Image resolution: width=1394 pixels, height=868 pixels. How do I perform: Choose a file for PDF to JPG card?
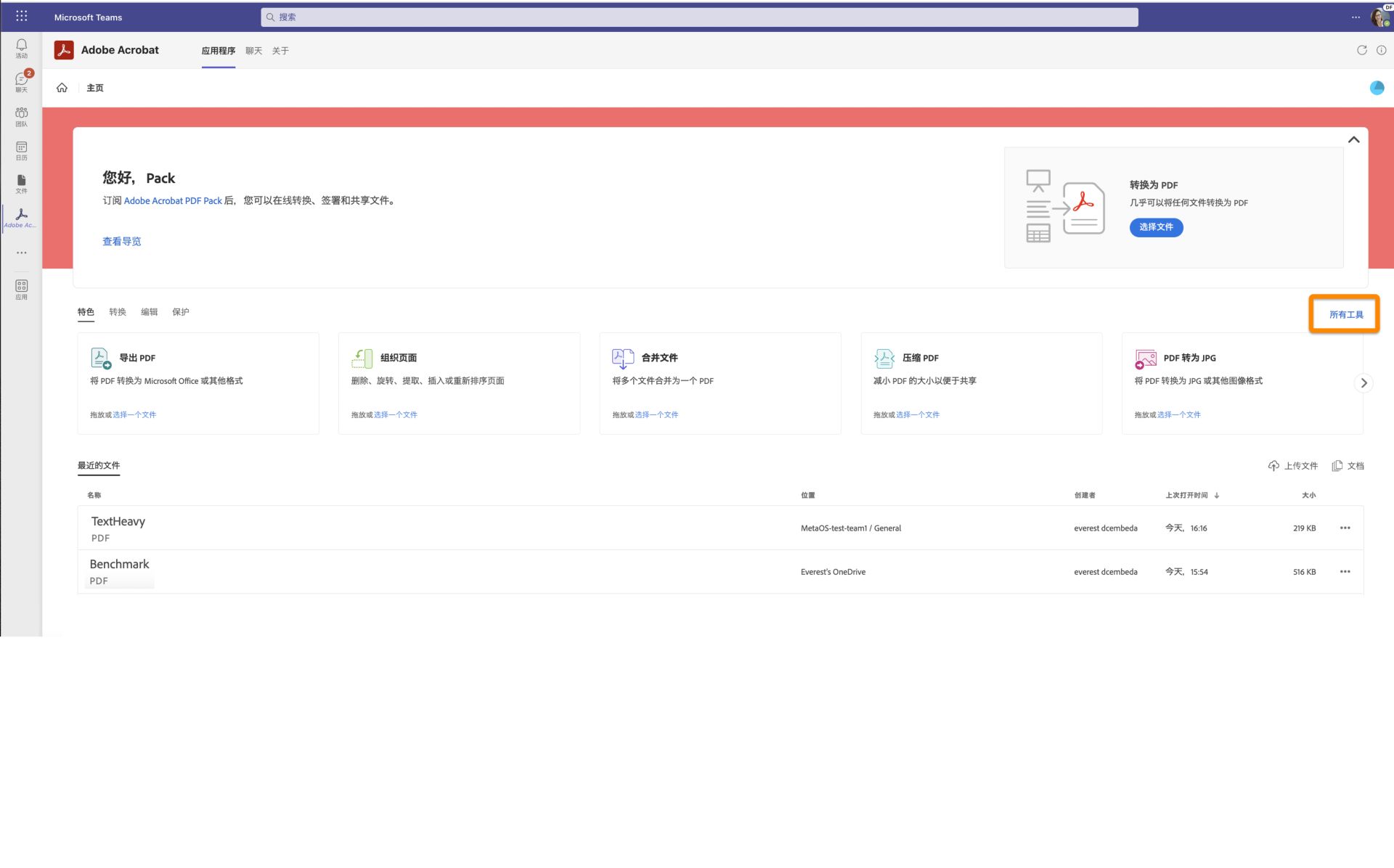tap(1179, 415)
